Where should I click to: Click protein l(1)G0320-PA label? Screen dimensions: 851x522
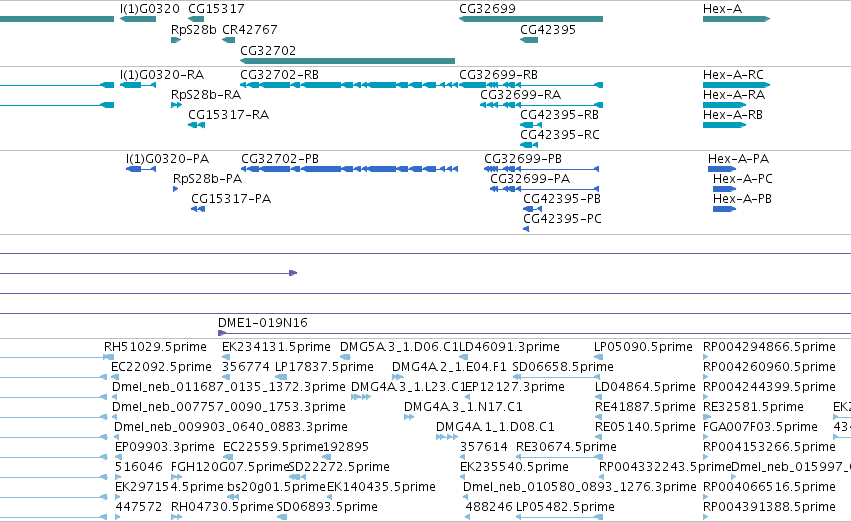[x=168, y=158]
